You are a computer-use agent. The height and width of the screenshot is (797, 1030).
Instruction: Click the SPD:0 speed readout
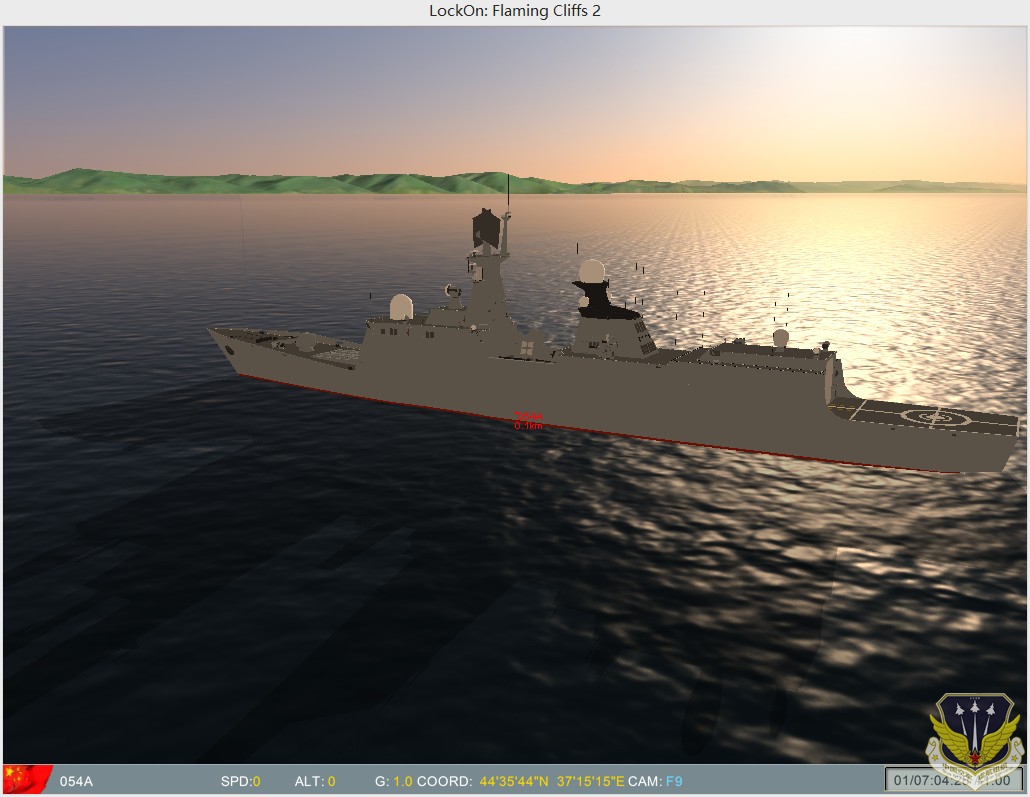(240, 781)
